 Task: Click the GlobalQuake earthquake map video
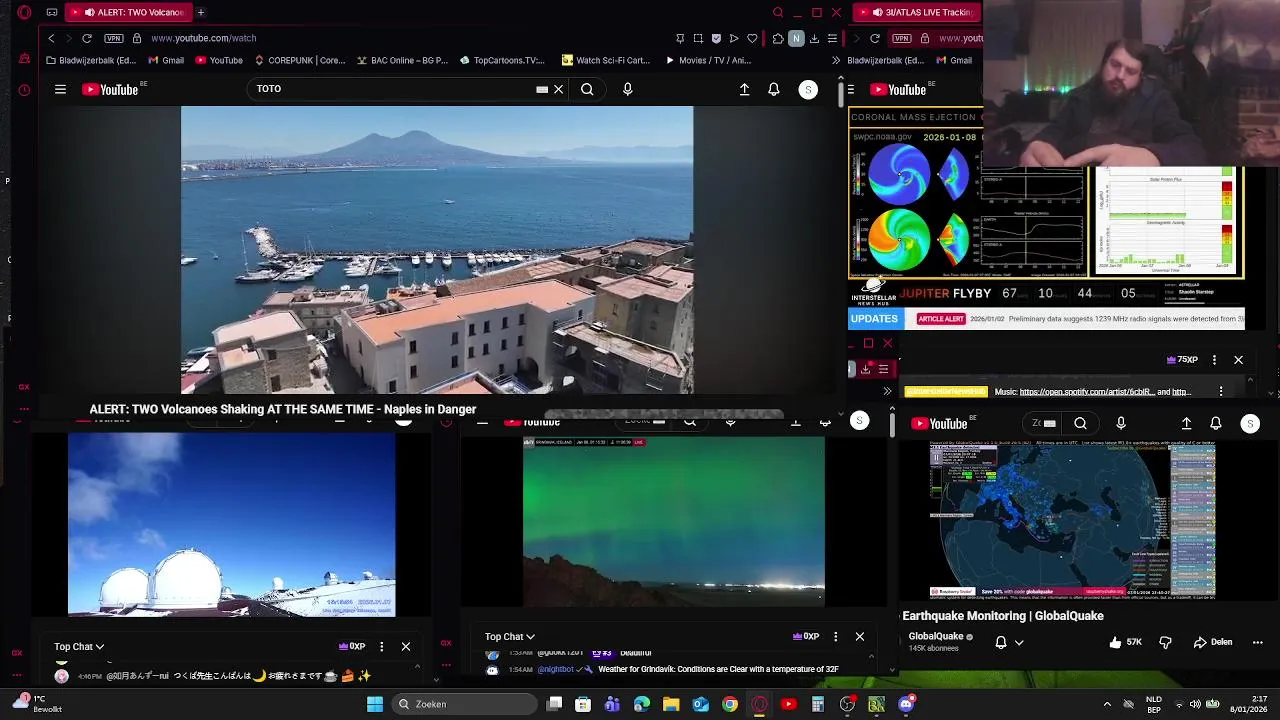point(1073,521)
